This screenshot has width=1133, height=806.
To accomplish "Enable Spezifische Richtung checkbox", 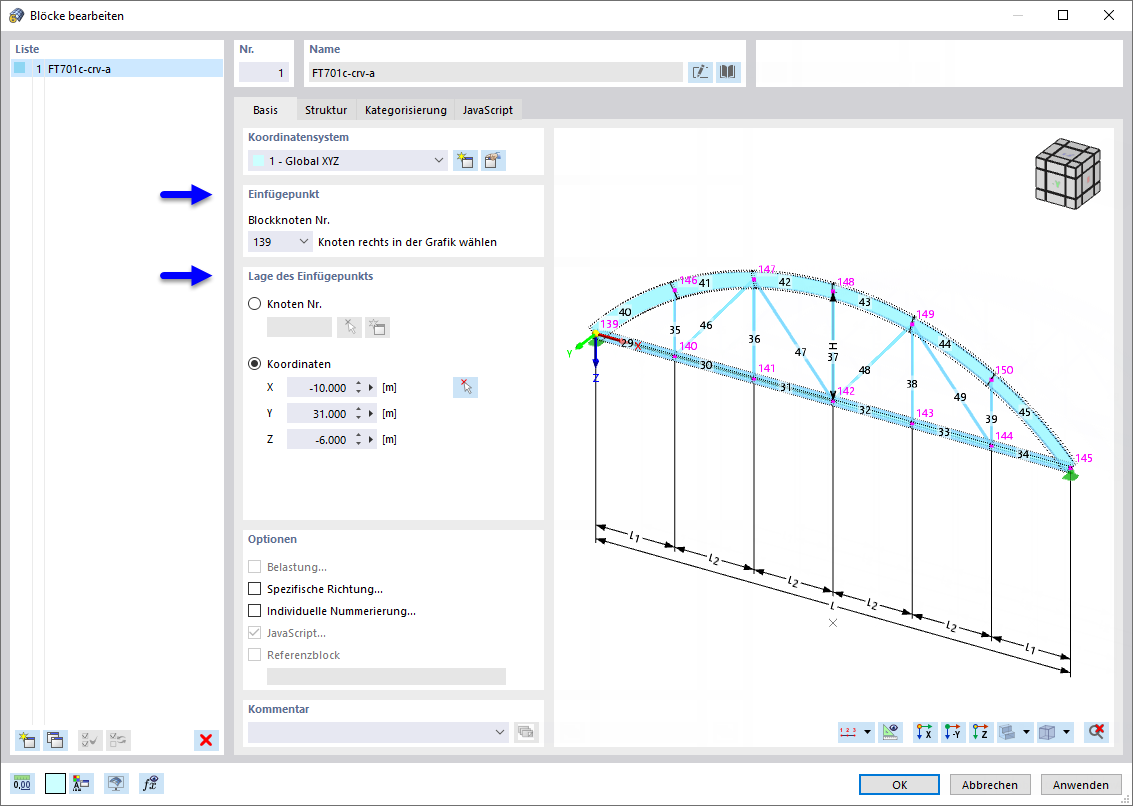I will pyautogui.click(x=254, y=589).
